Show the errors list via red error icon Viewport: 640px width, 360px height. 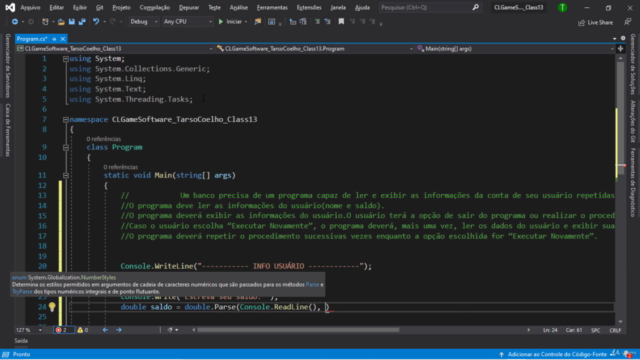click(x=58, y=330)
